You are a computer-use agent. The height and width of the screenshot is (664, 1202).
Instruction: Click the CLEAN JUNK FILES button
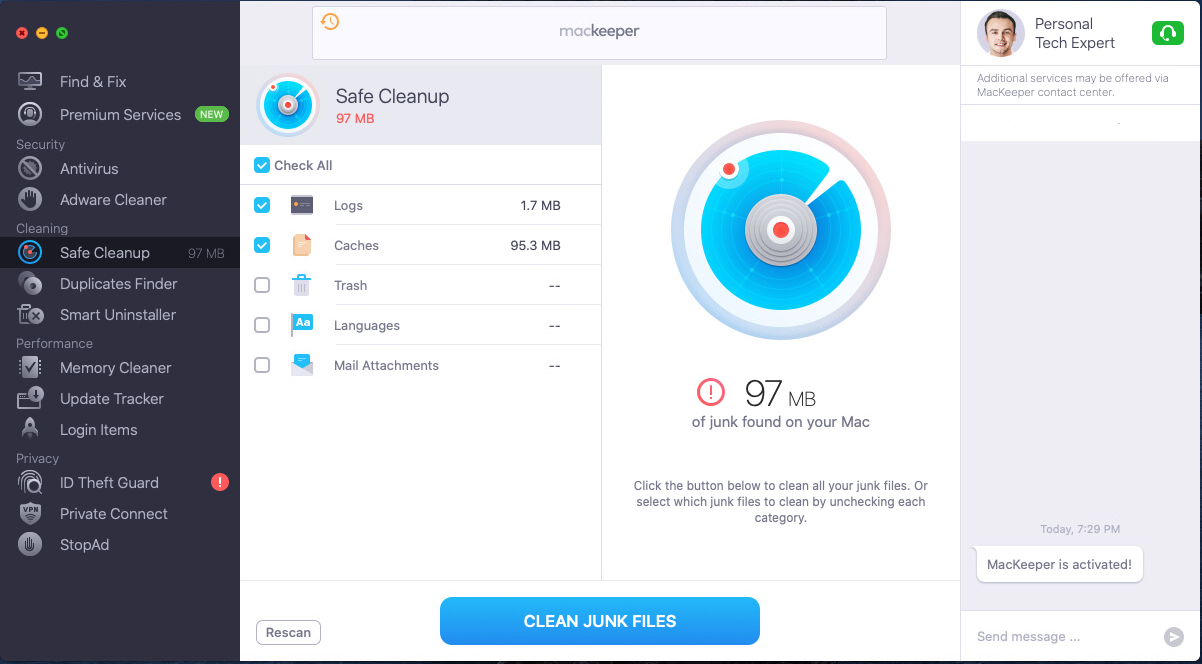pos(600,621)
